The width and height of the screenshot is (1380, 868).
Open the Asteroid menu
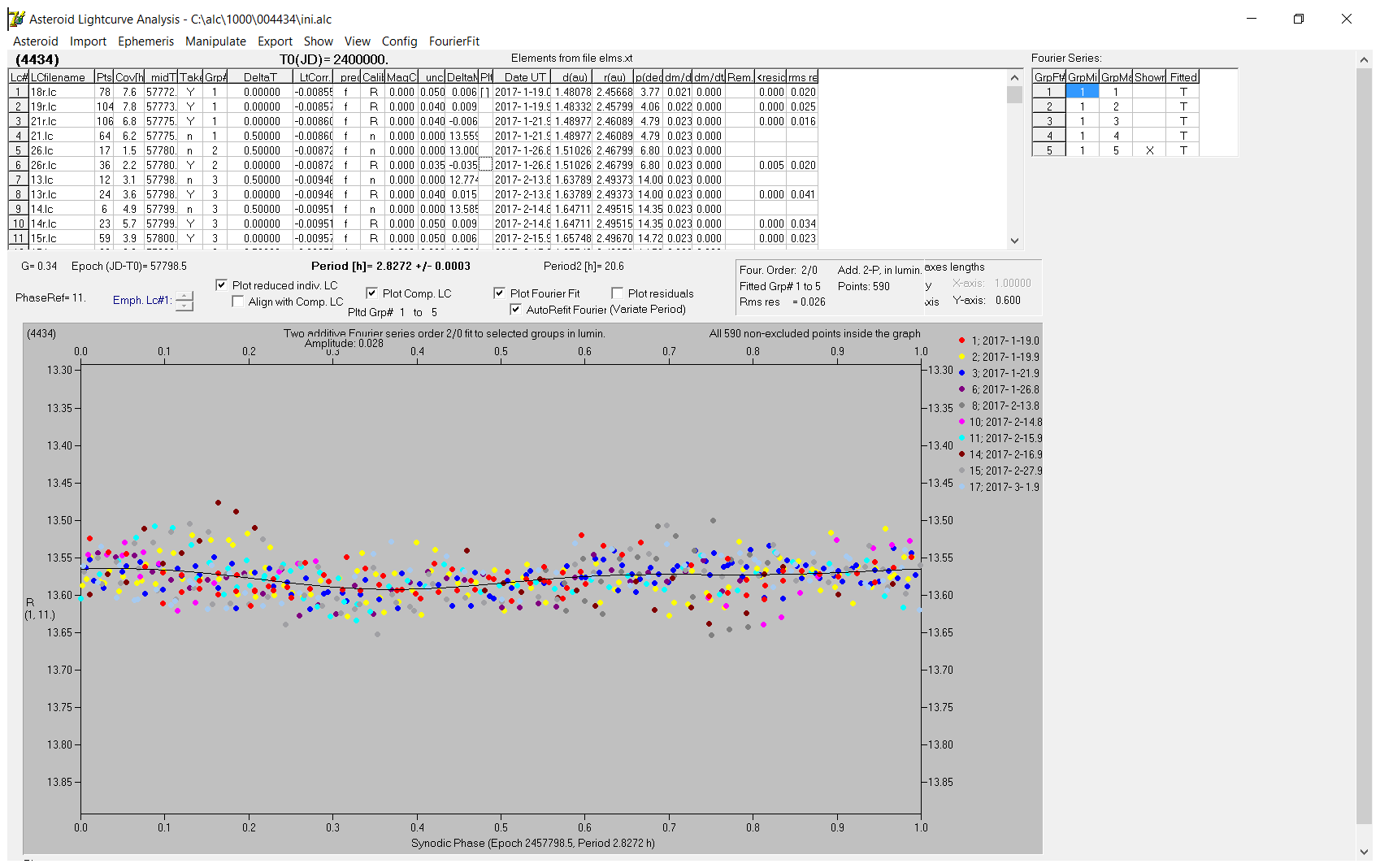pyautogui.click(x=36, y=41)
